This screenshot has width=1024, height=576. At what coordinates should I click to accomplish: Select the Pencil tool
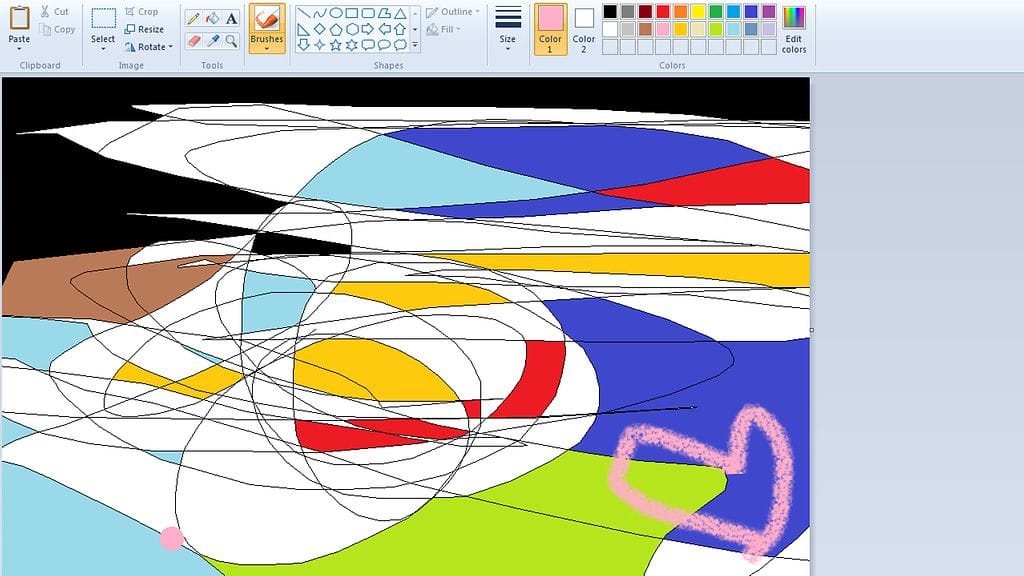point(193,16)
